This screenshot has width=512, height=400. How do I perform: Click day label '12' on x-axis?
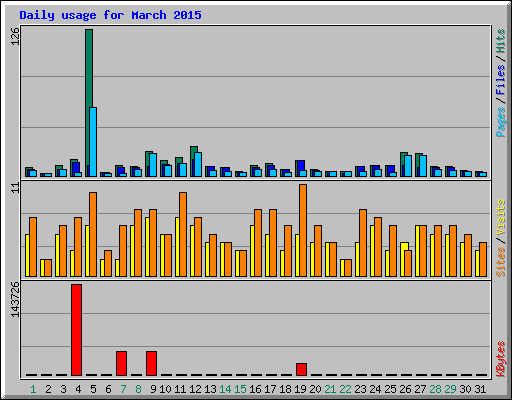pos(195,389)
